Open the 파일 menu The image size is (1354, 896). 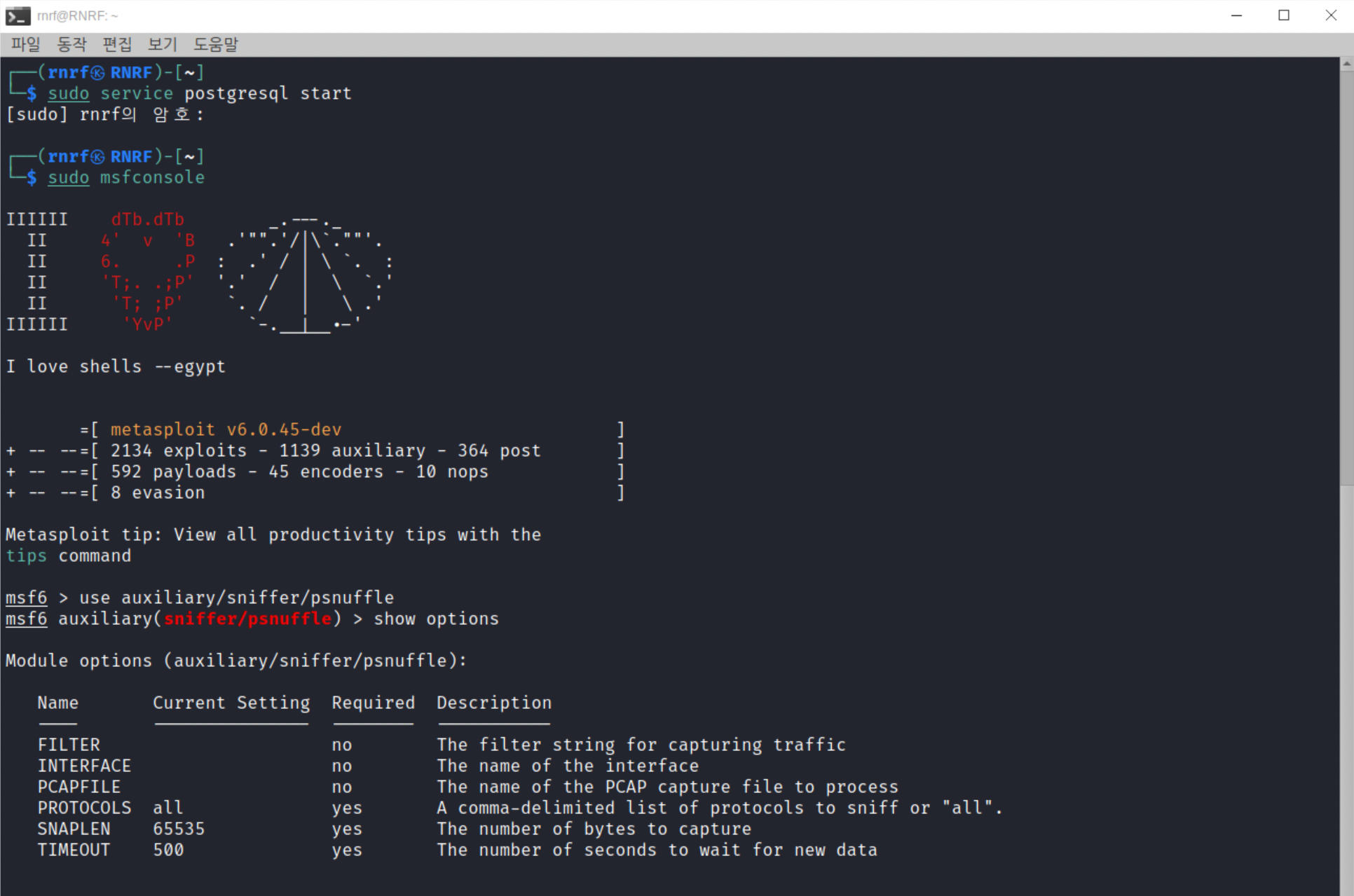(x=25, y=44)
